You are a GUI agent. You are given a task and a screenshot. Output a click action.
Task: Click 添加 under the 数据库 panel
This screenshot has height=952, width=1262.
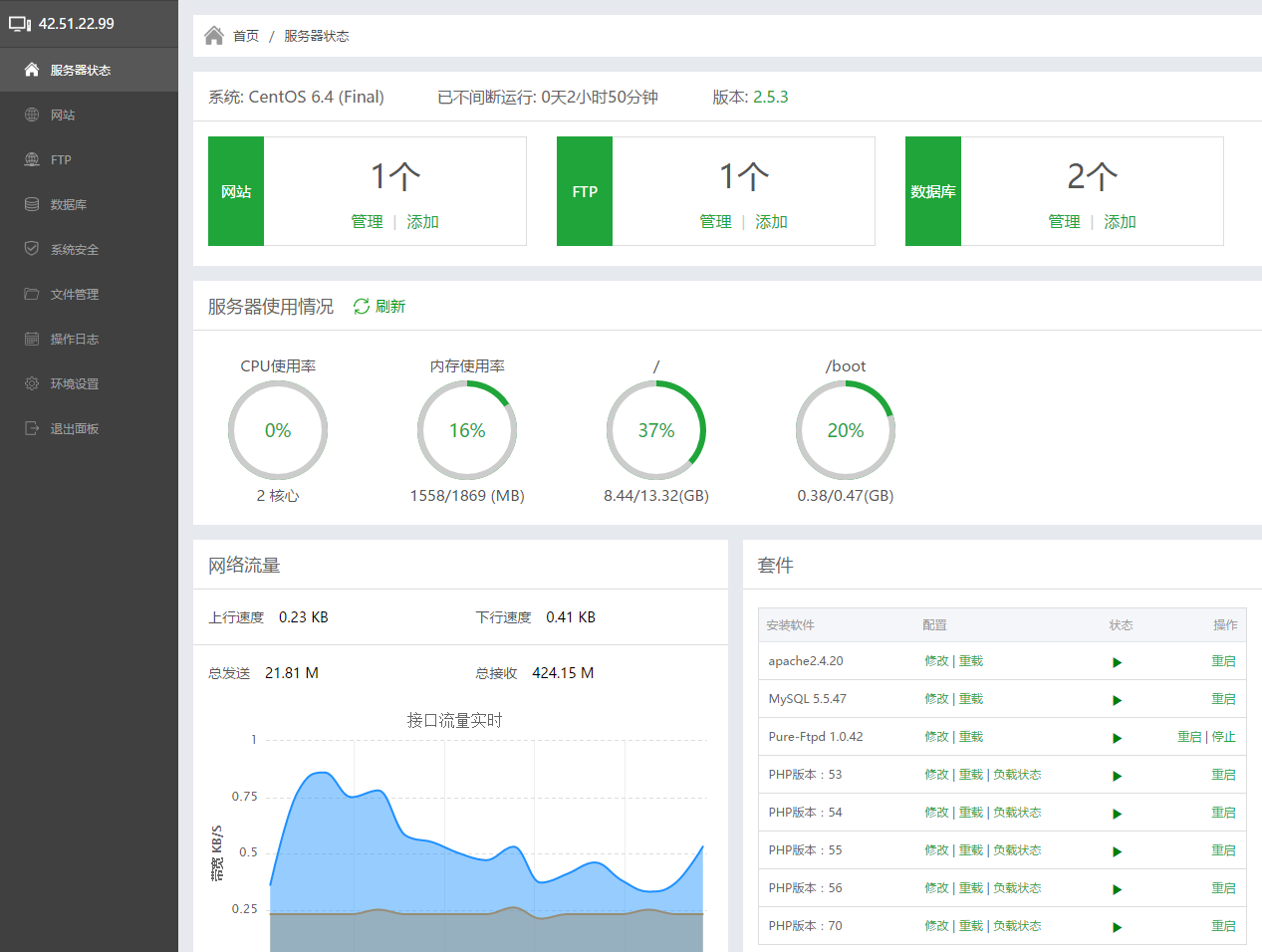pos(1120,221)
